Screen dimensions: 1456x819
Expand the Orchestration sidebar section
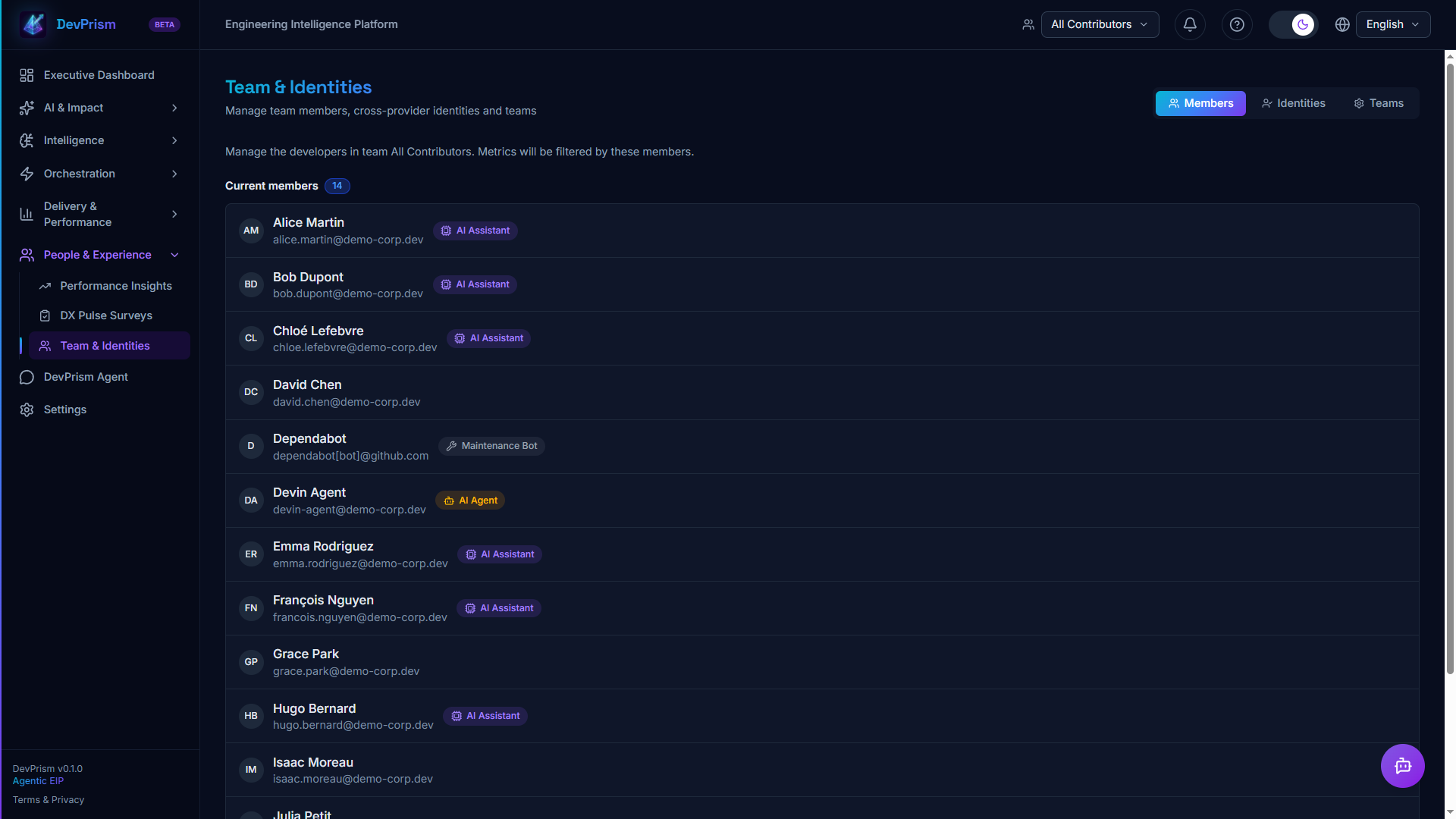tap(100, 174)
